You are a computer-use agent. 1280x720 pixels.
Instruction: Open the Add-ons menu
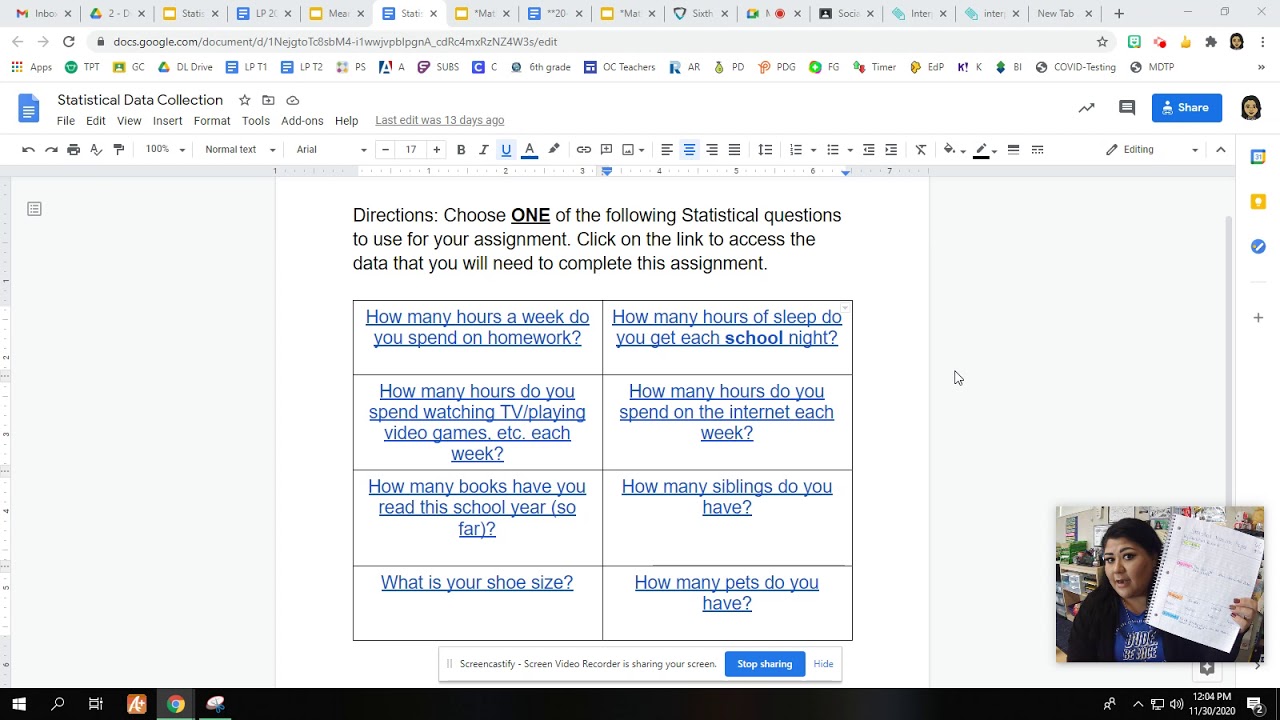tap(302, 121)
